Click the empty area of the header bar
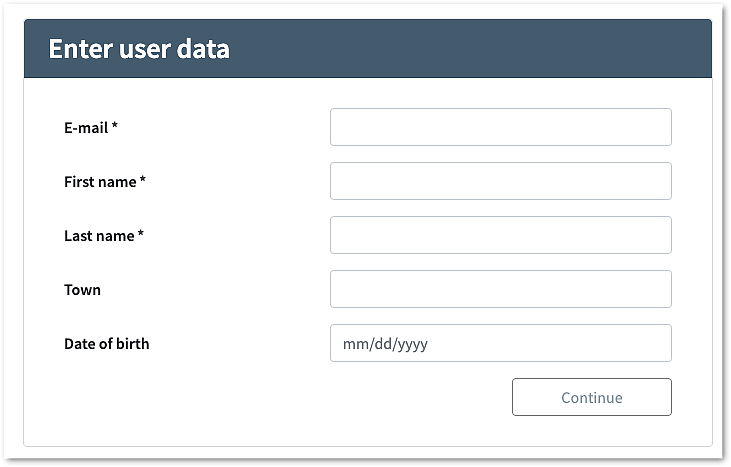The height and width of the screenshot is (467, 731). point(480,49)
